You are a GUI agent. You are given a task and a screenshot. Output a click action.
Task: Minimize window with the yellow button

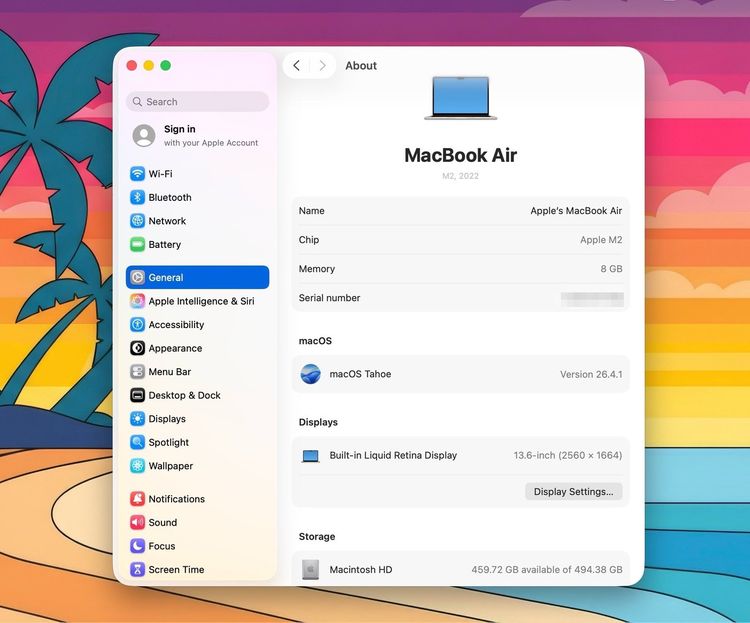tap(149, 66)
